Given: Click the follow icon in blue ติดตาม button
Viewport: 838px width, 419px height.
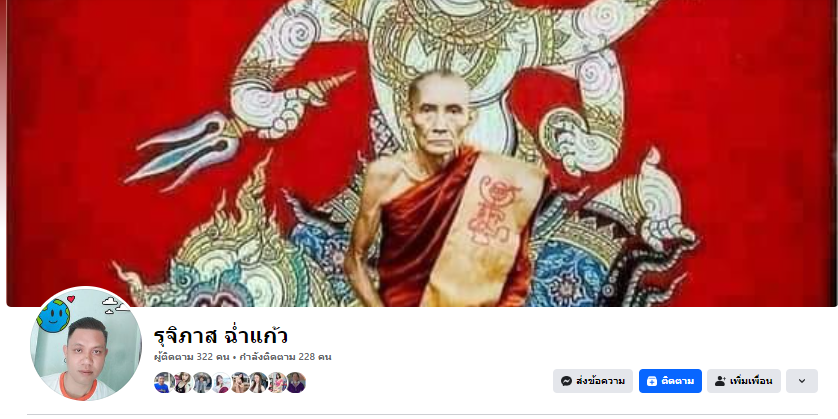Looking at the screenshot, I should point(651,381).
